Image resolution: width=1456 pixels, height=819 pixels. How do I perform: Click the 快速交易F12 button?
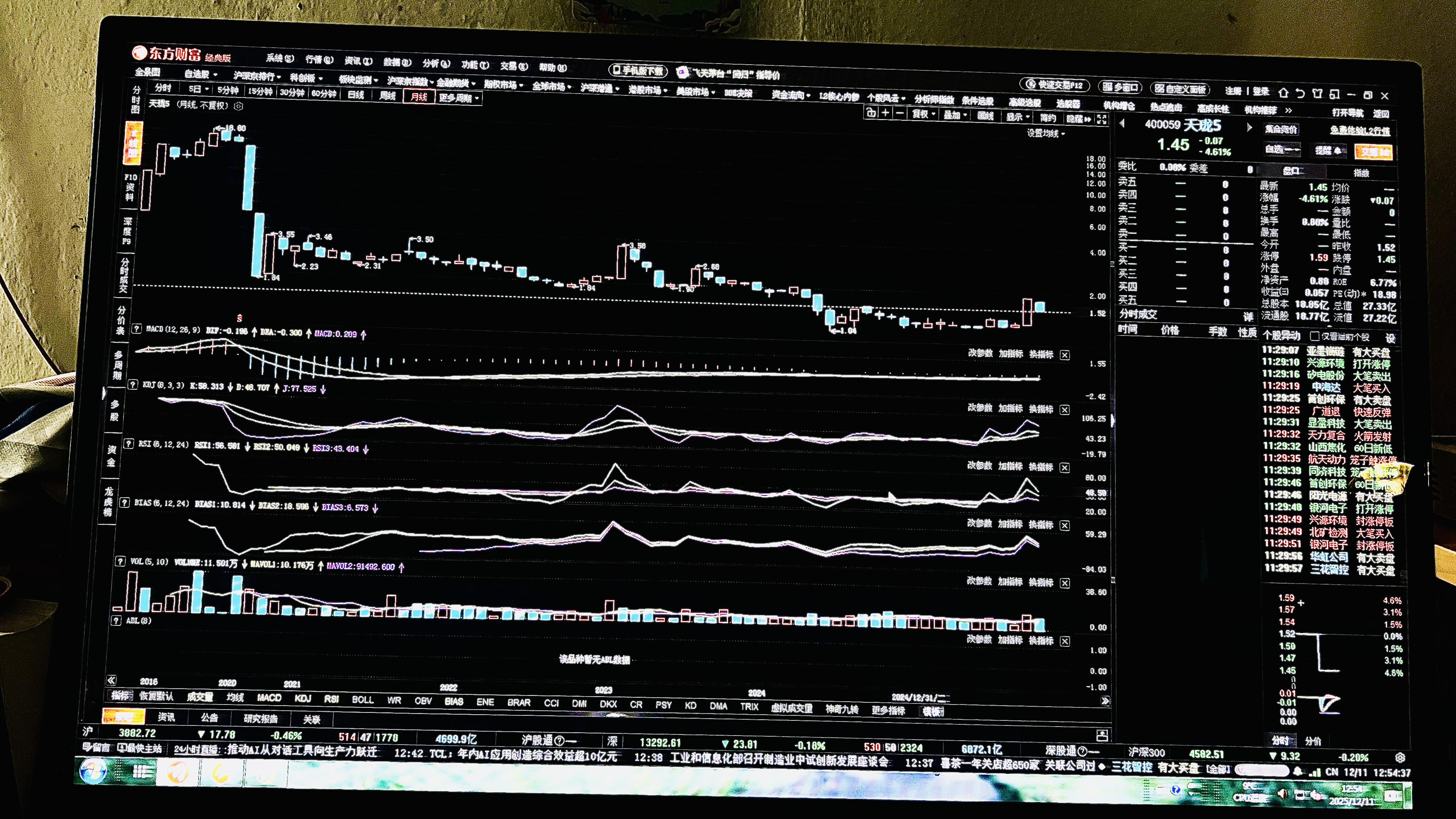1055,85
